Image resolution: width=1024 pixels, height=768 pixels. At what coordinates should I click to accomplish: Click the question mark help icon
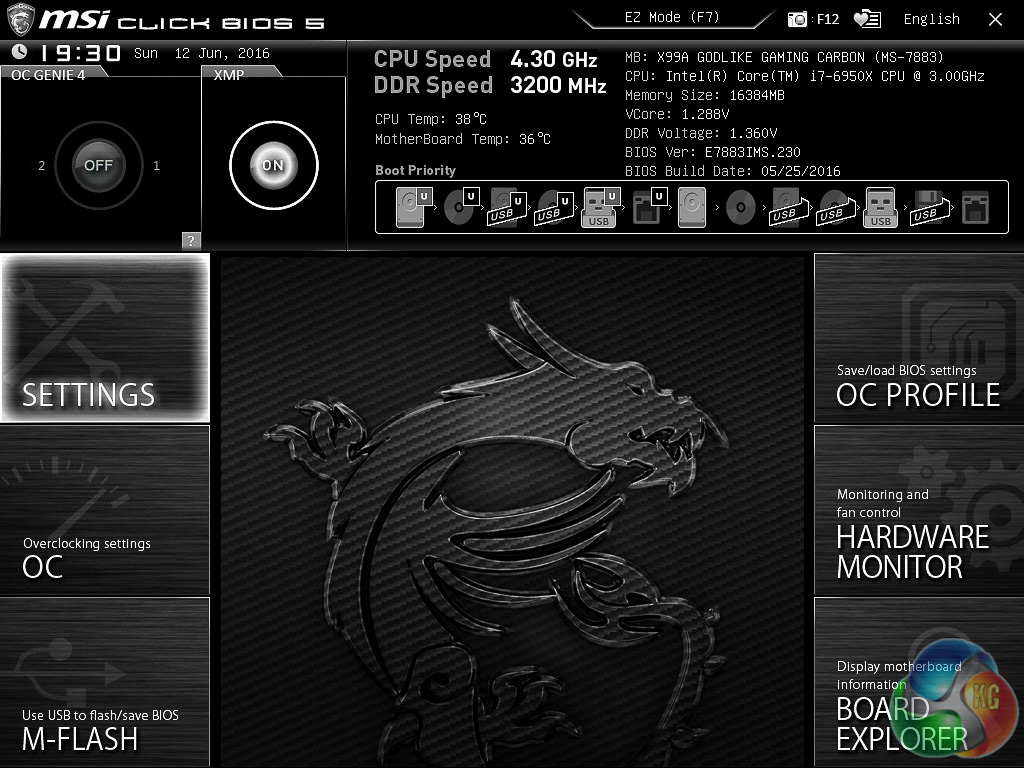[x=190, y=240]
